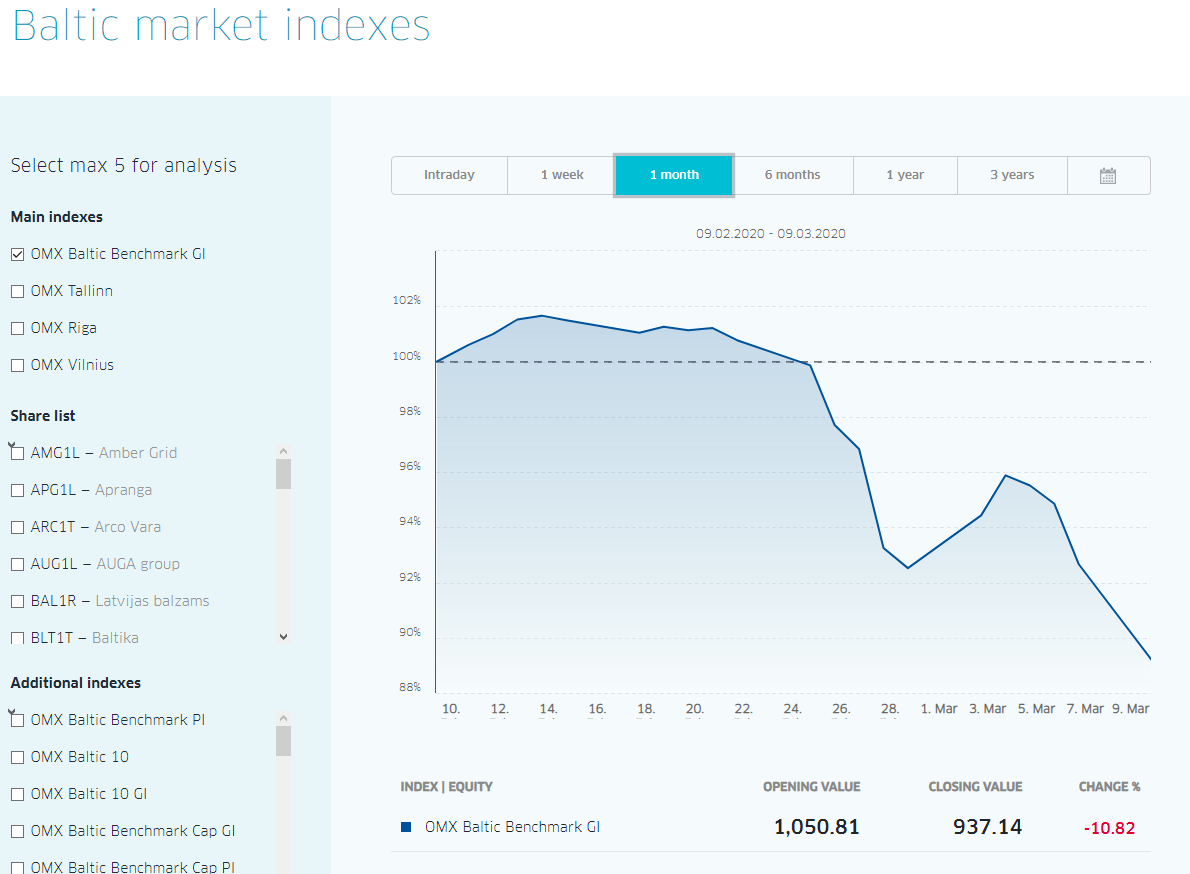Click the OPENING VALUE column header

[x=811, y=787]
